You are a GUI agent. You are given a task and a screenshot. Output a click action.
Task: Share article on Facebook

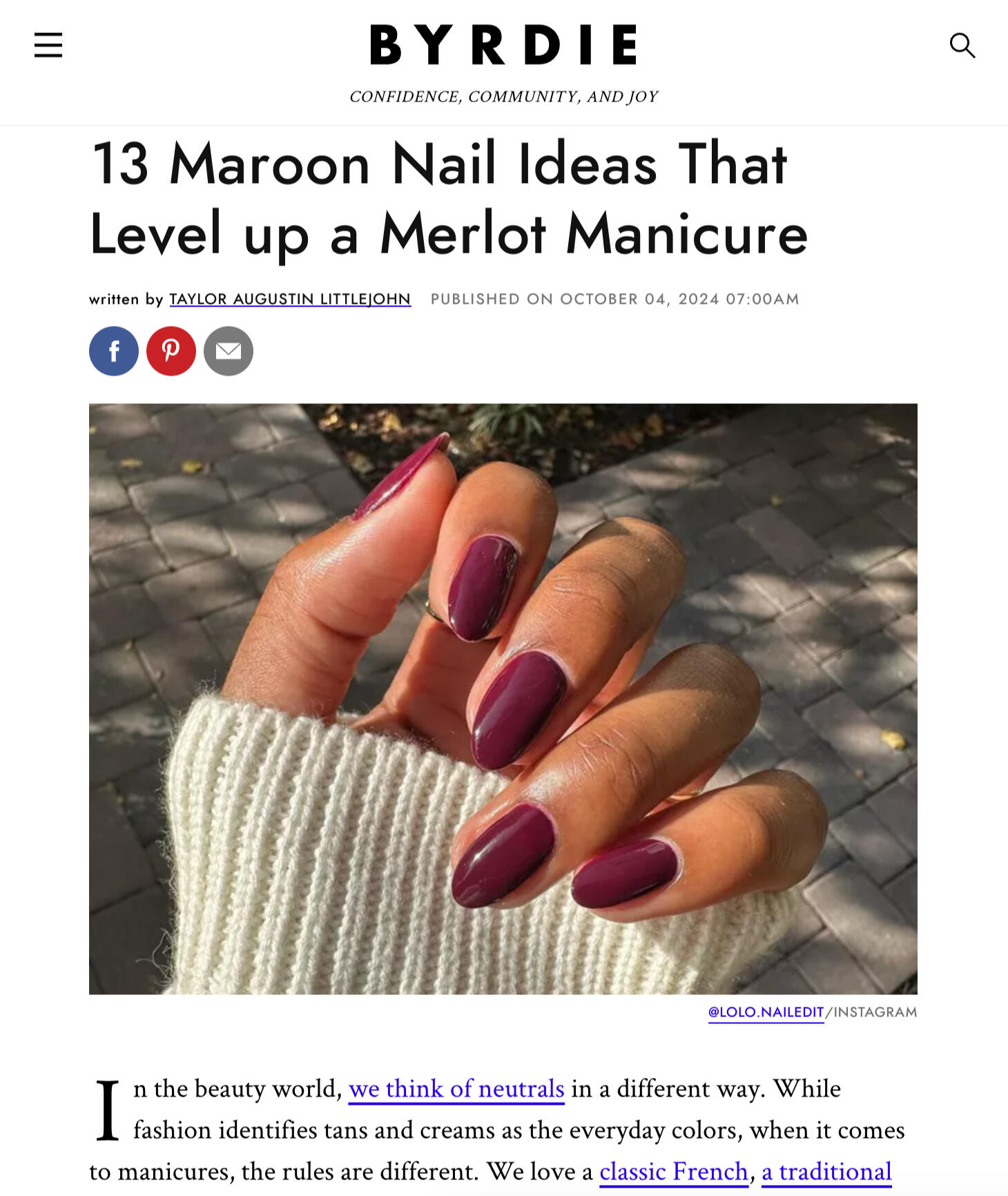114,351
